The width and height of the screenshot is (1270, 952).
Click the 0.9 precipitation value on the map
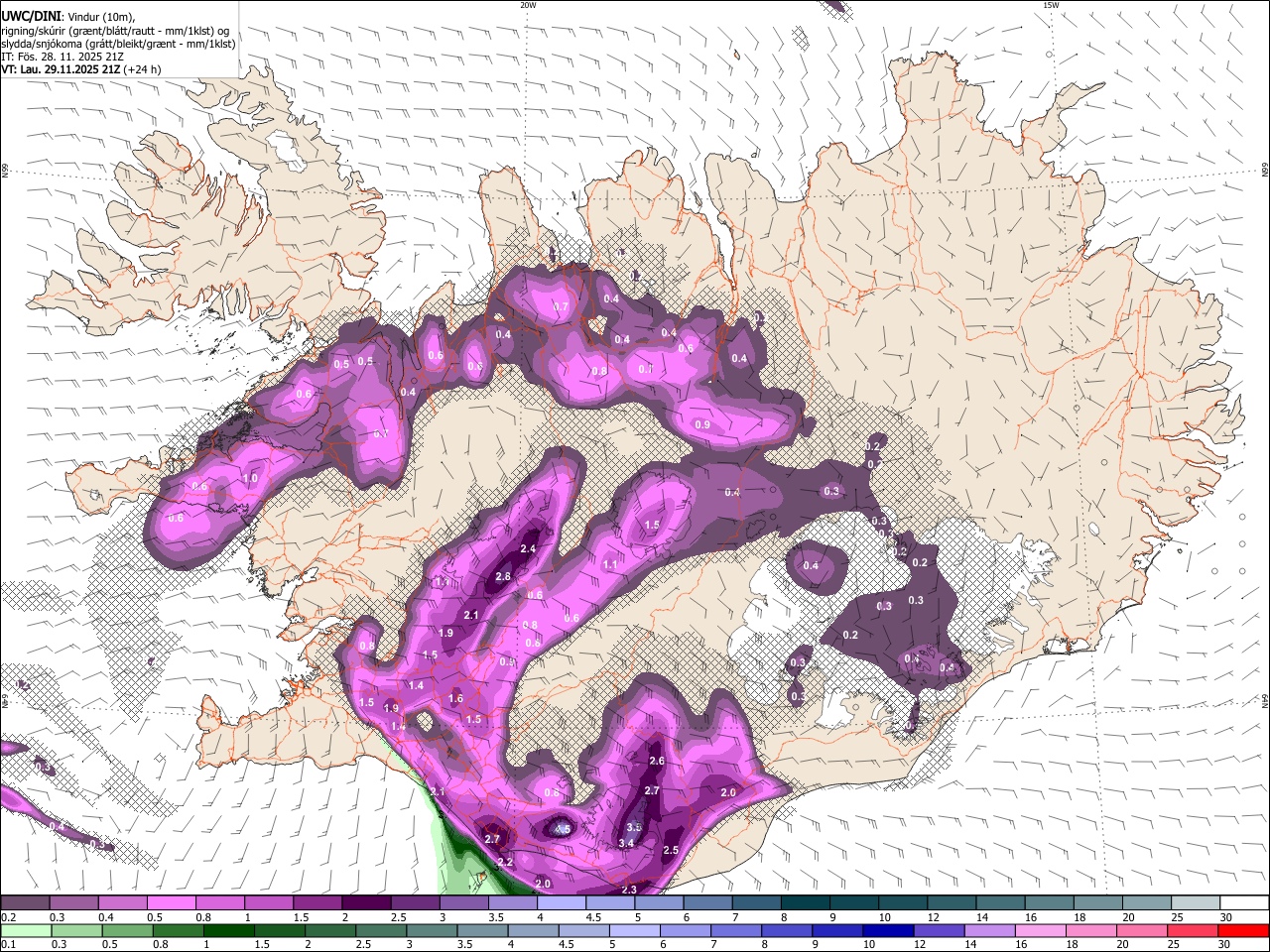pyautogui.click(x=703, y=424)
